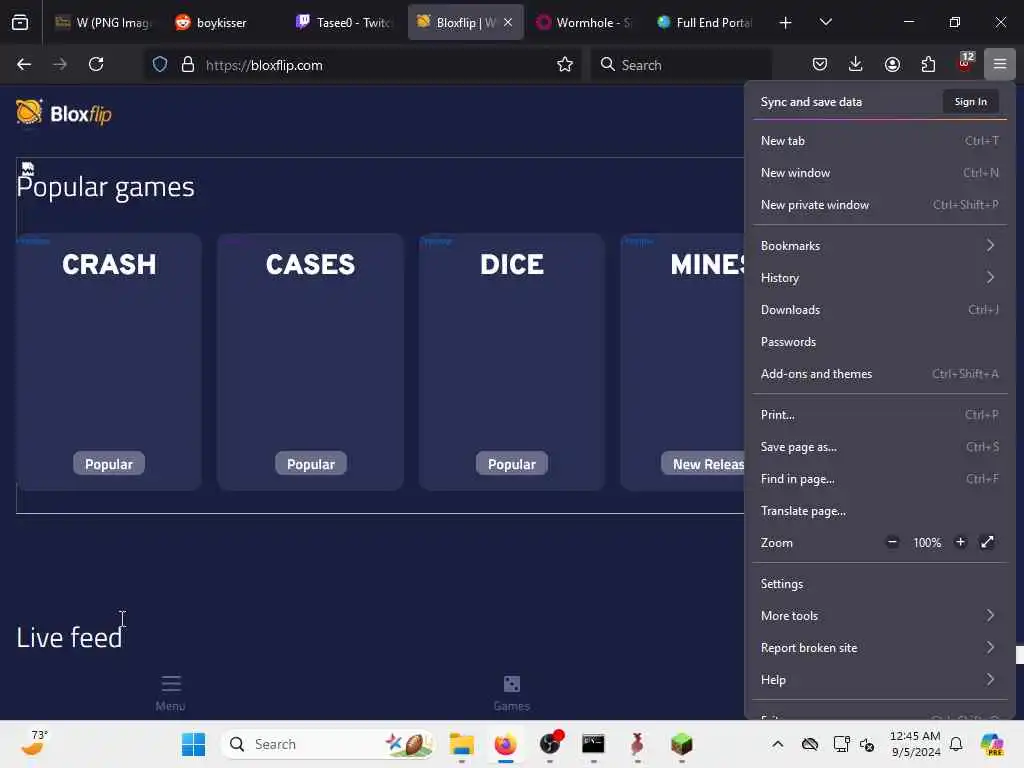The height and width of the screenshot is (768, 1024).
Task: Switch to the Full End Portal tab
Action: (705, 23)
